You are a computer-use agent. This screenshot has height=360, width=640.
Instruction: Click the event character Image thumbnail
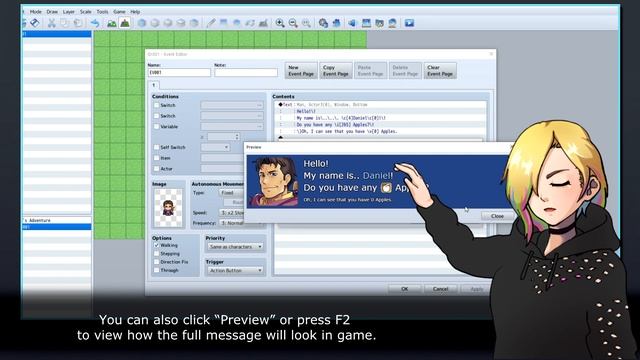[169, 208]
